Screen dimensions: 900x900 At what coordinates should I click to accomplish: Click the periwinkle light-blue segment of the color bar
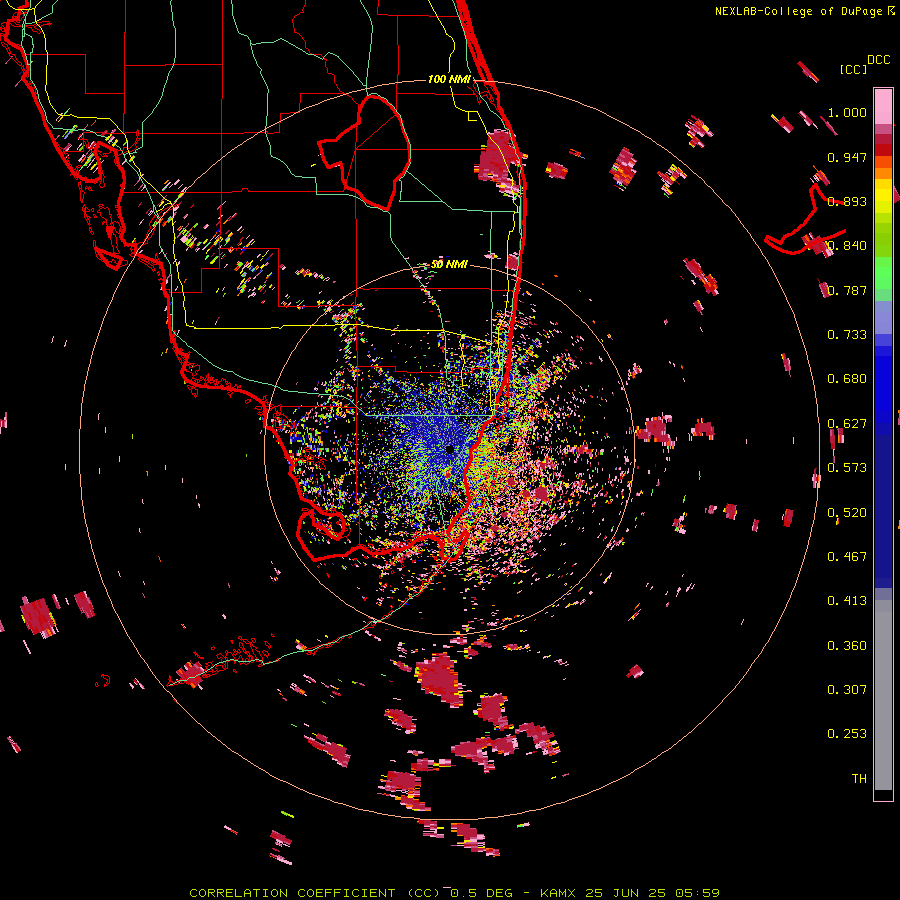pyautogui.click(x=883, y=318)
